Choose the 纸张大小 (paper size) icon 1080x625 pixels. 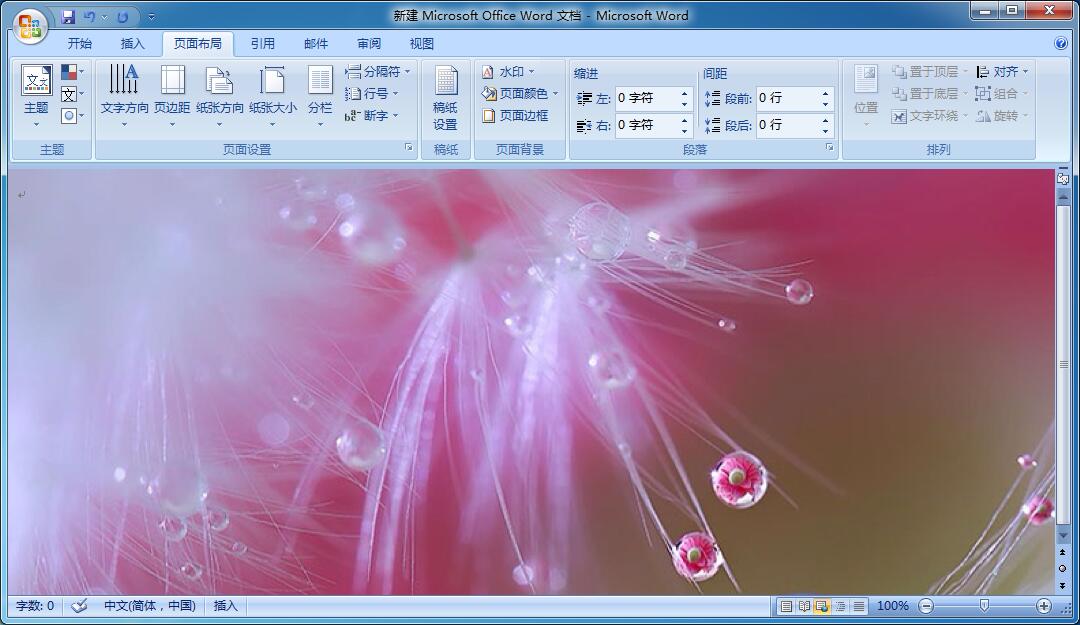[x=272, y=94]
